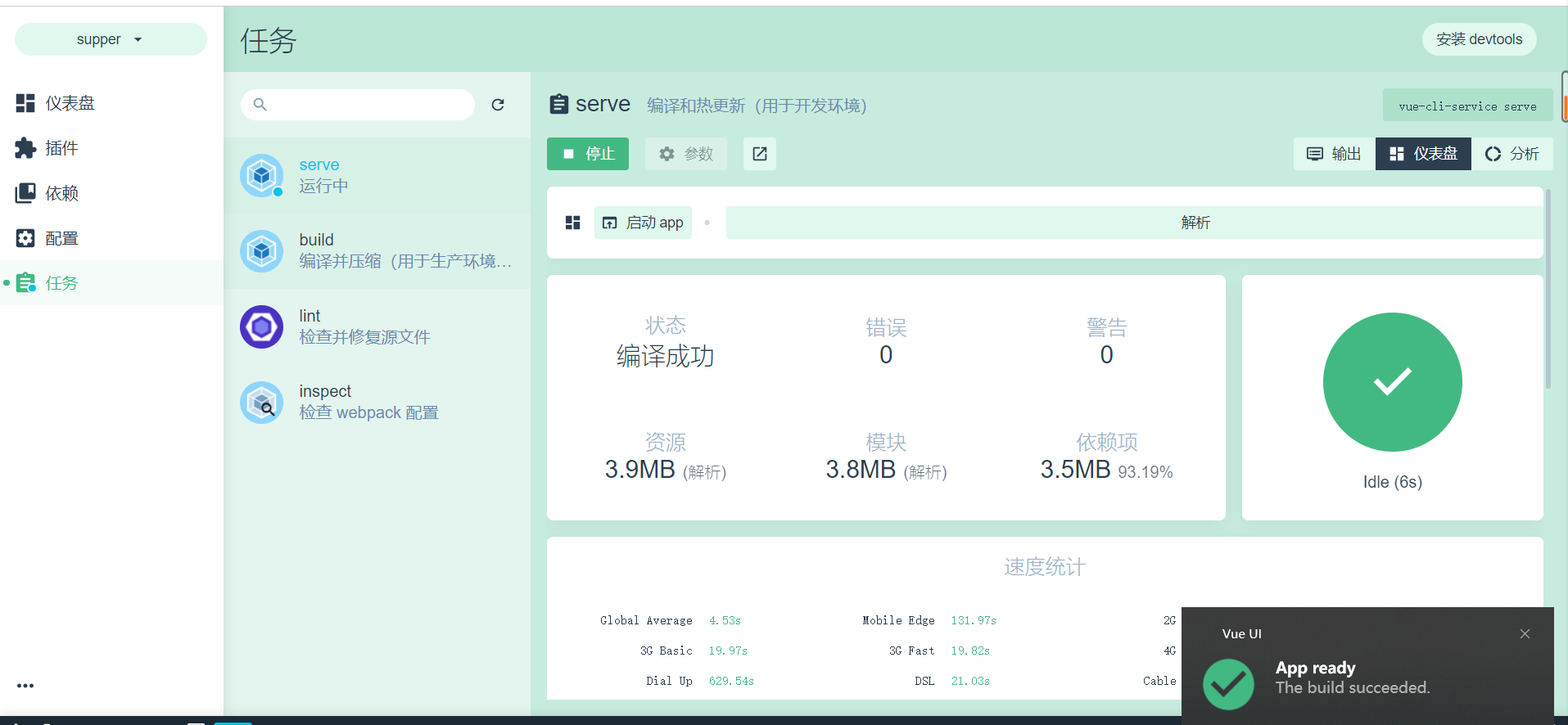The width and height of the screenshot is (1568, 725).
Task: Switch view to 分析 analyzer
Action: click(x=1512, y=154)
